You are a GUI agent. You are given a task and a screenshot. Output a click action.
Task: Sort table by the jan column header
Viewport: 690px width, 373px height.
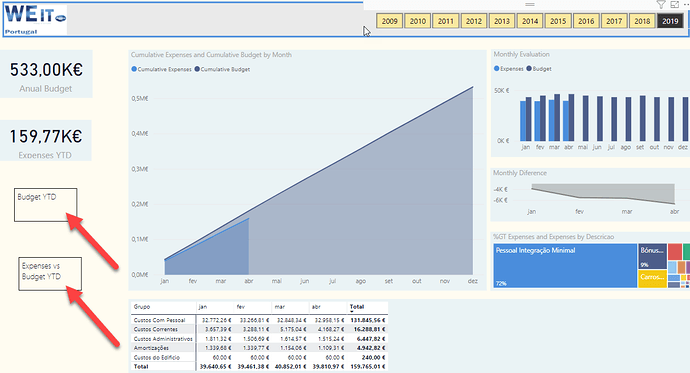tap(202, 307)
